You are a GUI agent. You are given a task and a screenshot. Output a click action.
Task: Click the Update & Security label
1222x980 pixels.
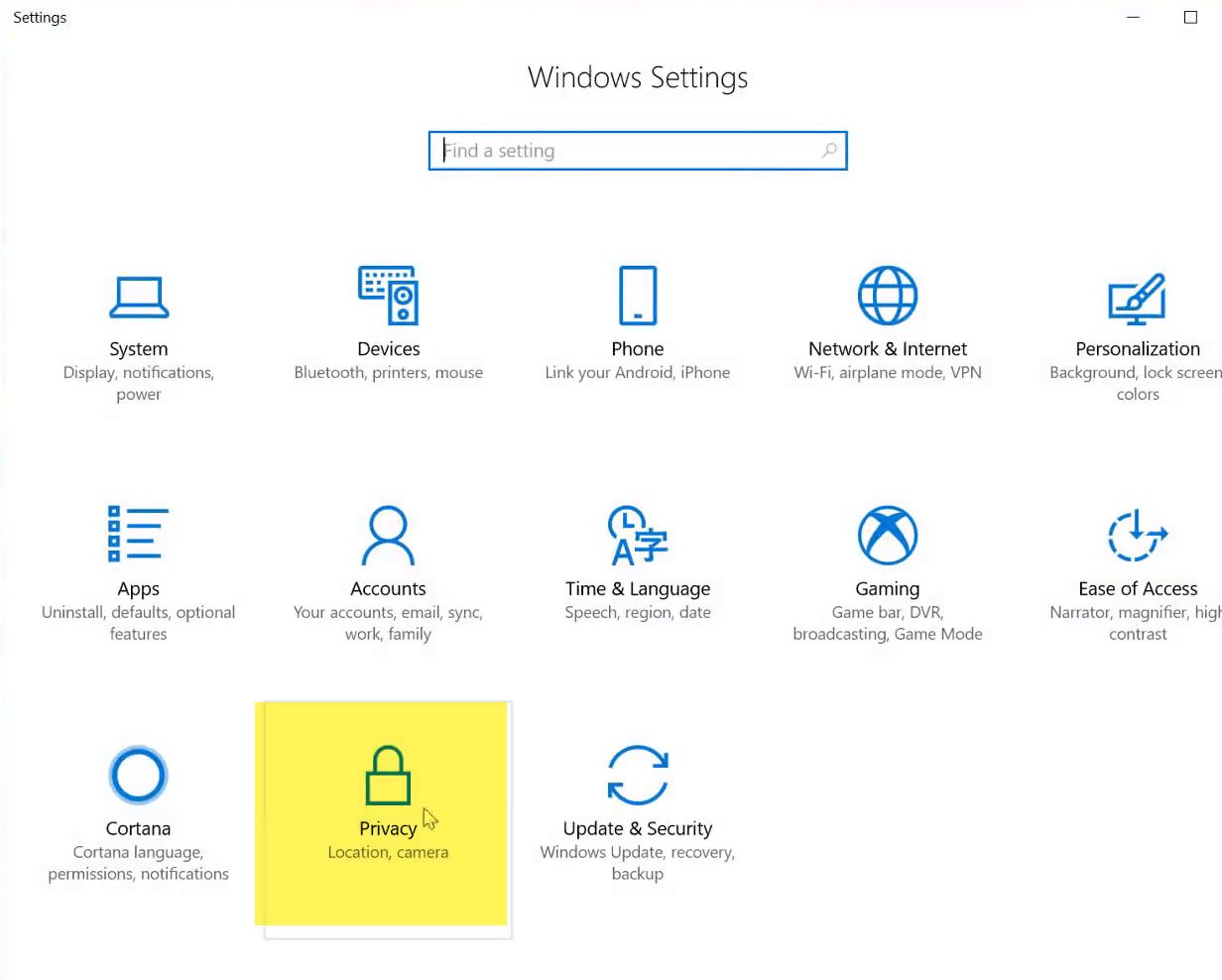coord(638,829)
